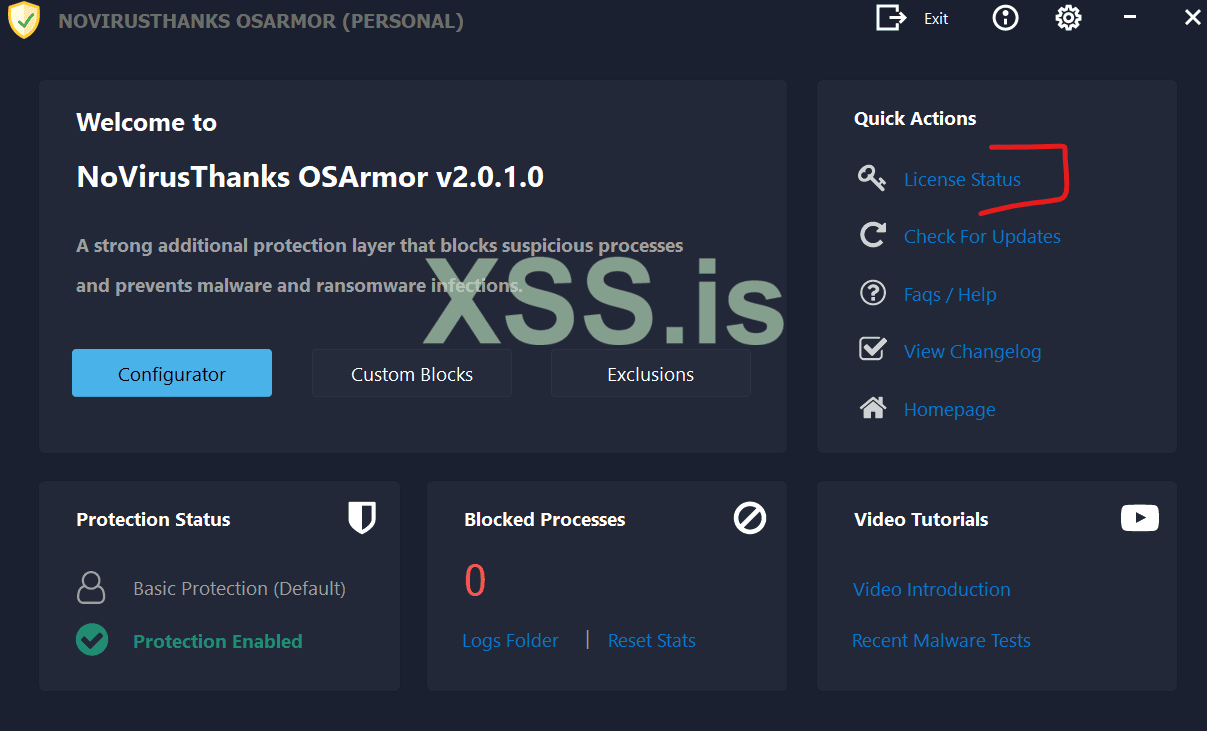Click the green Protection Enabled checkmark
1207x731 pixels.
tap(92, 640)
